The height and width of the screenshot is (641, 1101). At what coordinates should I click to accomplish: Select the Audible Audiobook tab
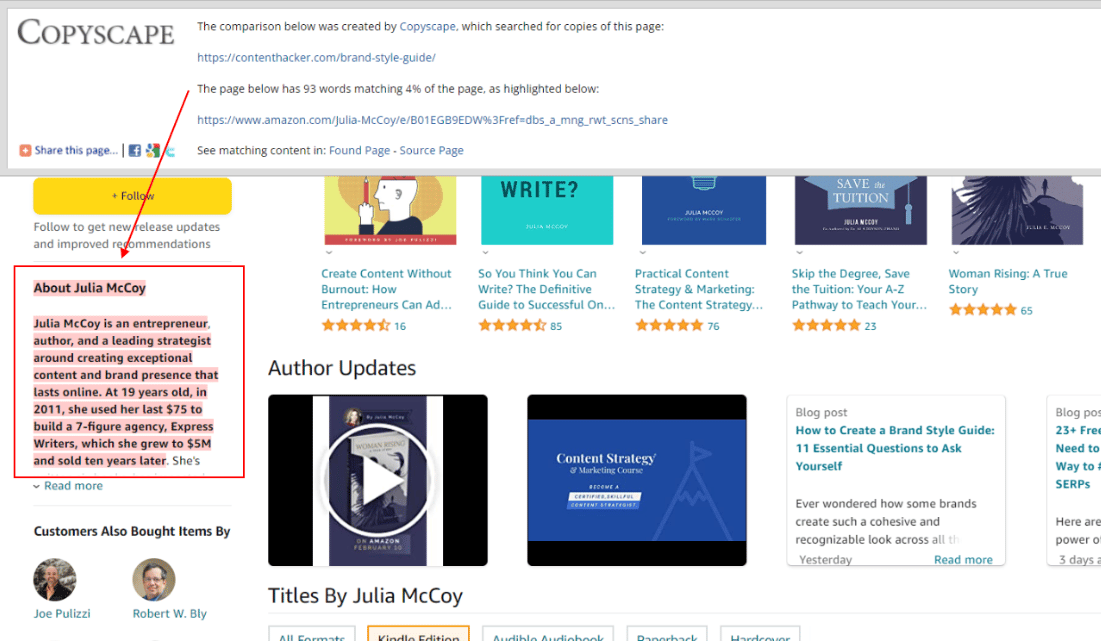click(x=548, y=635)
